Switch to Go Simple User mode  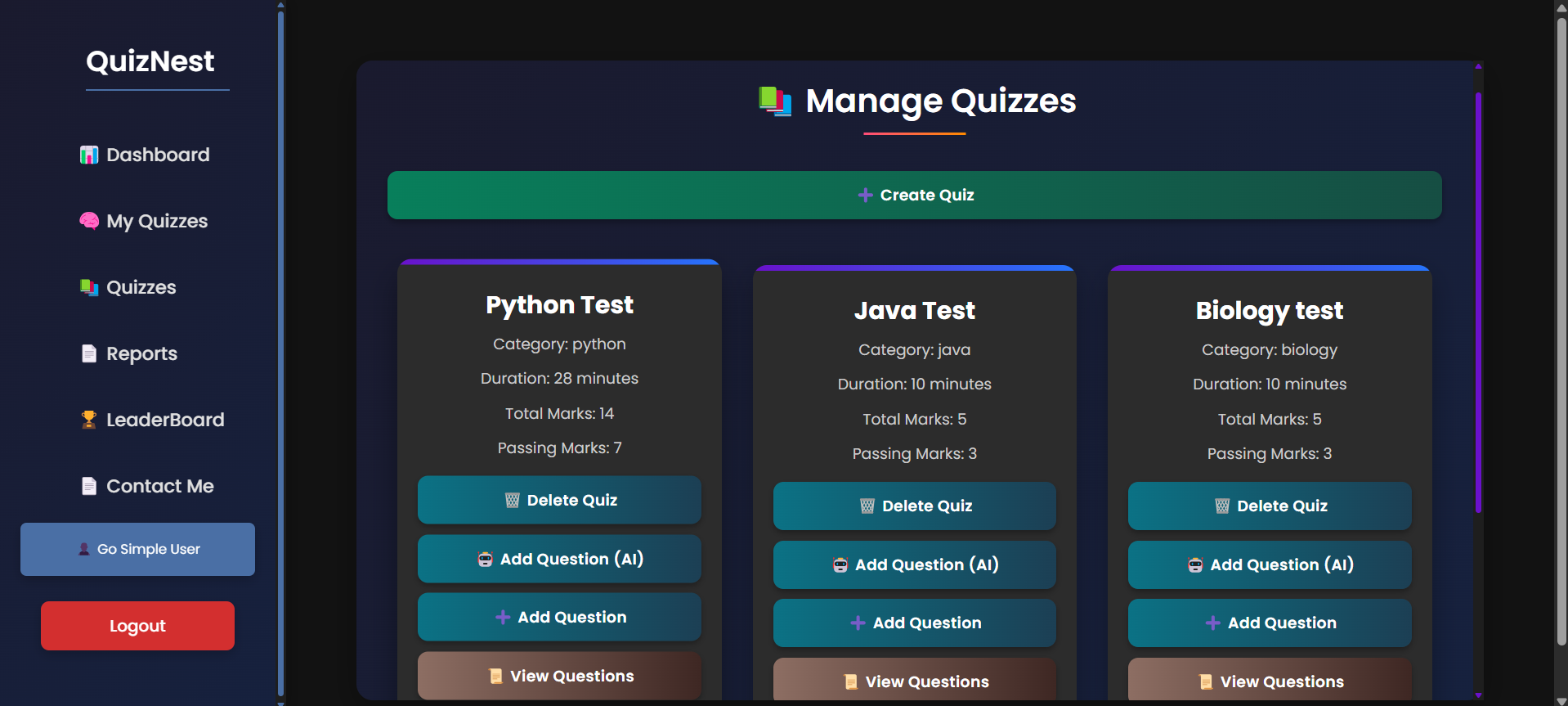tap(137, 549)
